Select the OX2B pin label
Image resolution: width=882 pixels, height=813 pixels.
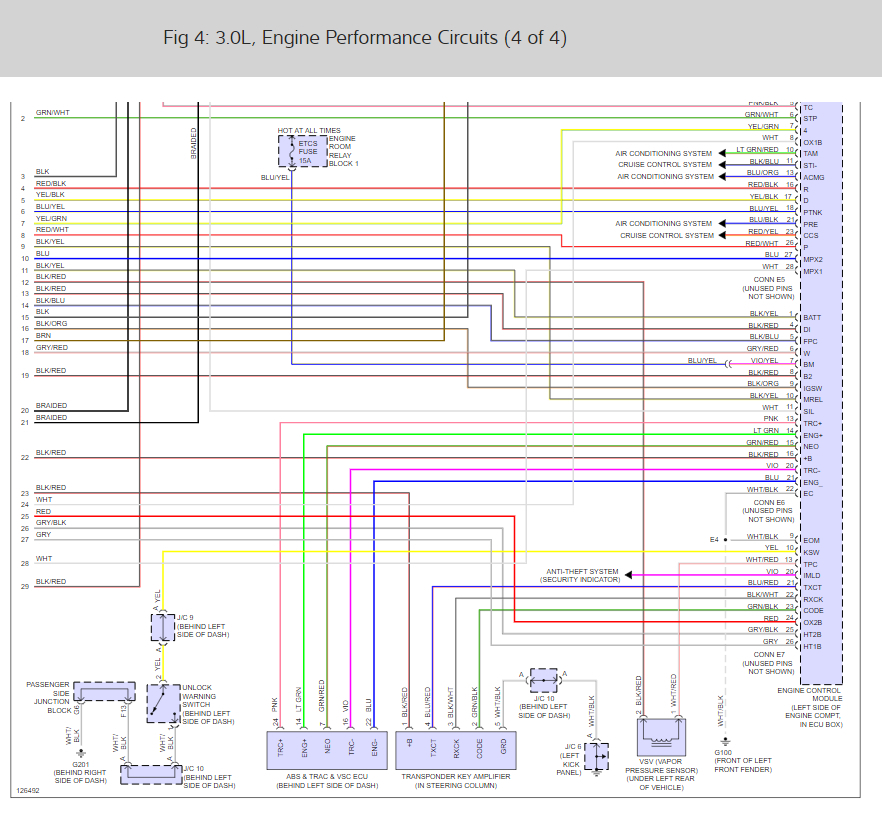[813, 623]
